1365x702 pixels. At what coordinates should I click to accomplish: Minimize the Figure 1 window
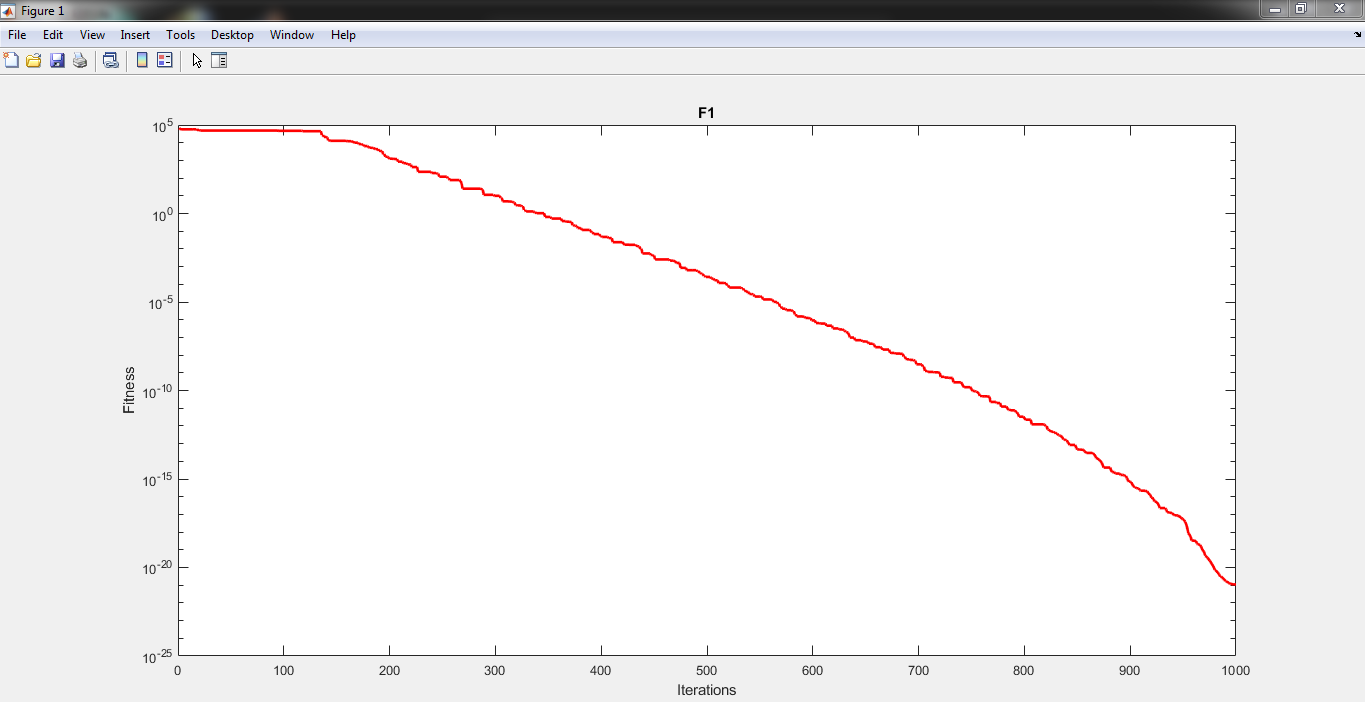point(1274,9)
